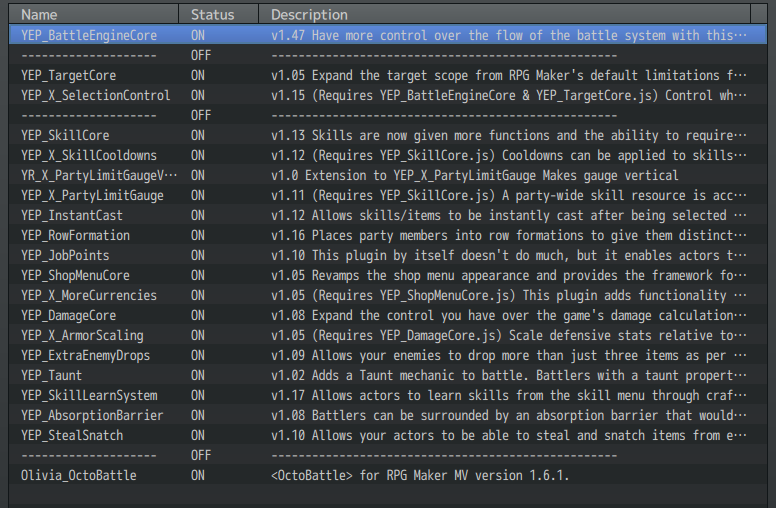The width and height of the screenshot is (776, 508).
Task: Select the Olivia_OctoBattle plugin name
Action: click(79, 475)
